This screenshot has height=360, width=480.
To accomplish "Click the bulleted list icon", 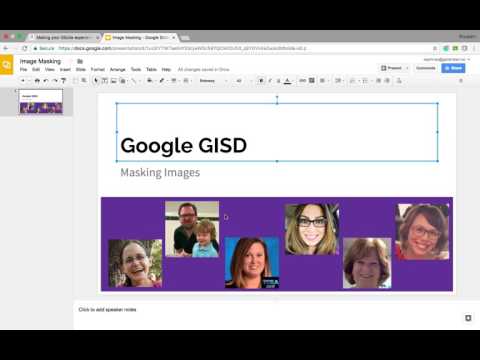I will pyautogui.click(x=366, y=81).
